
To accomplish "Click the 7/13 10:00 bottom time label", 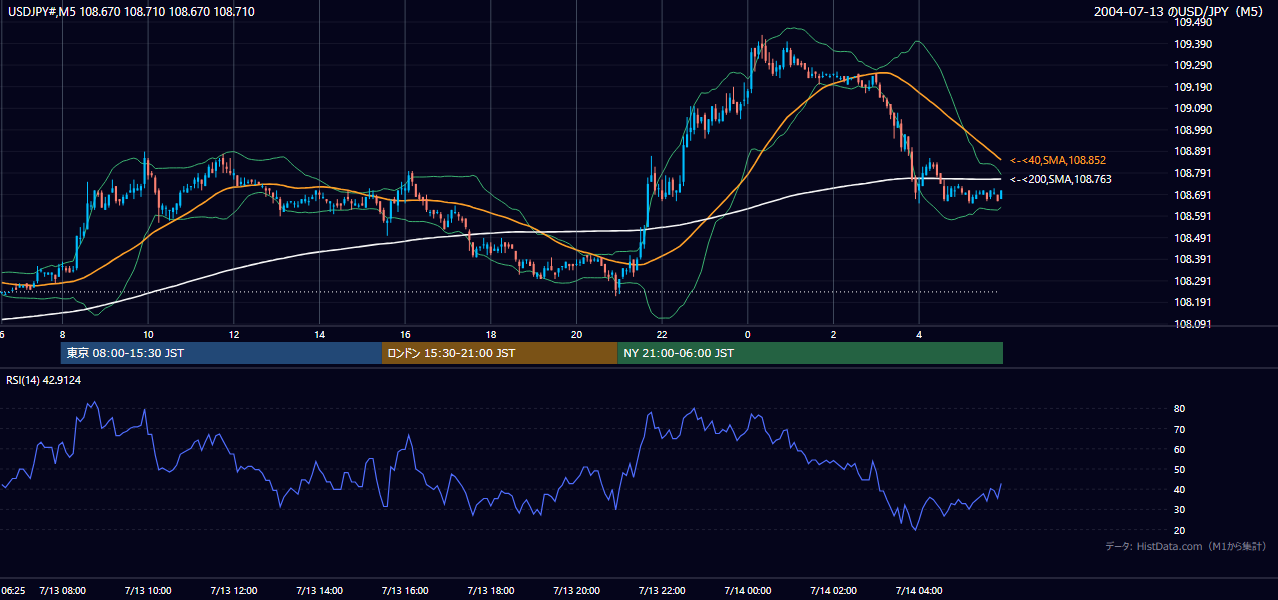I will click(148, 590).
